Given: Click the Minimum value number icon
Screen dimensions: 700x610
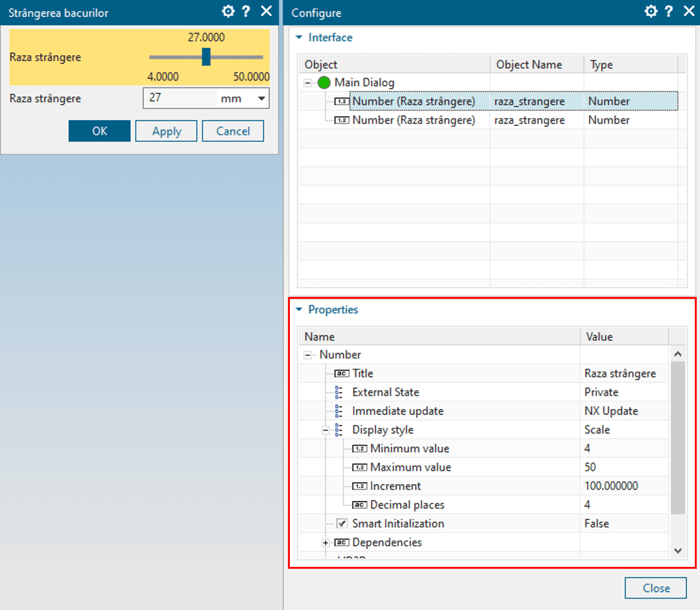Looking at the screenshot, I should 360,448.
